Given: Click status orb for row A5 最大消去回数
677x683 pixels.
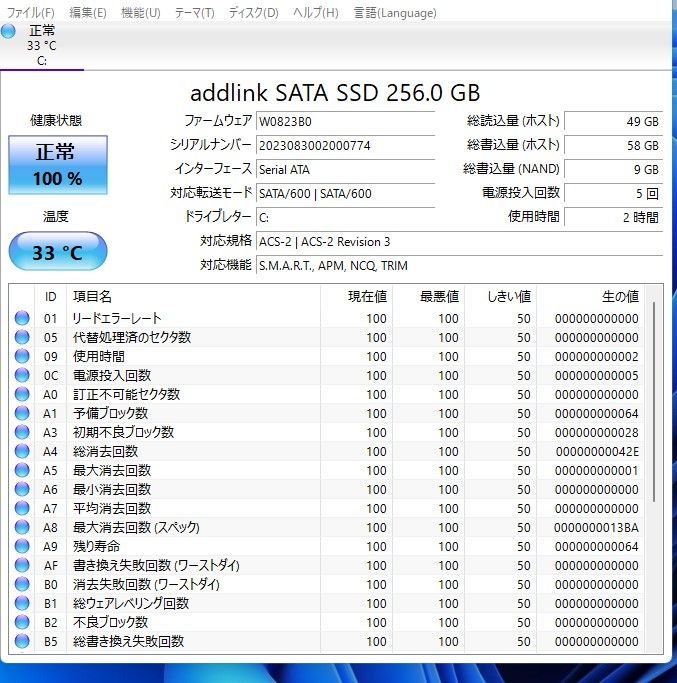Looking at the screenshot, I should tap(22, 470).
